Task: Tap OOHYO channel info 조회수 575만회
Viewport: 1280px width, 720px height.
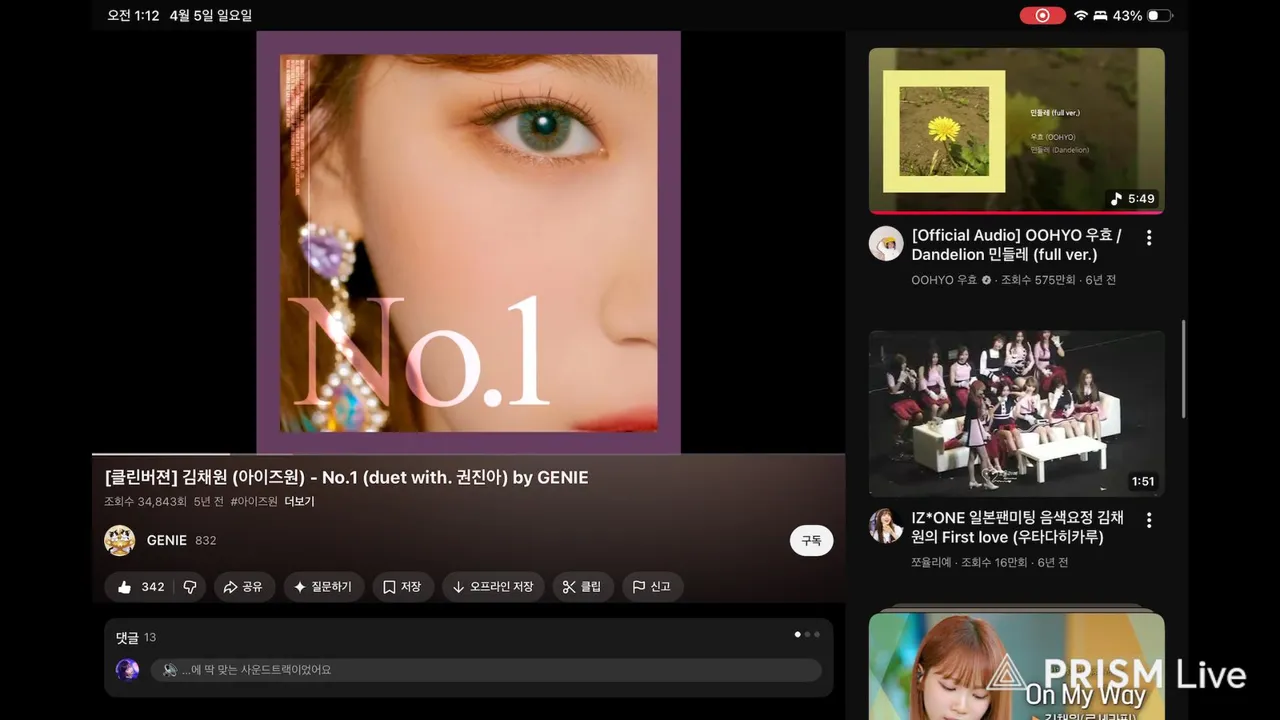Action: click(1014, 280)
